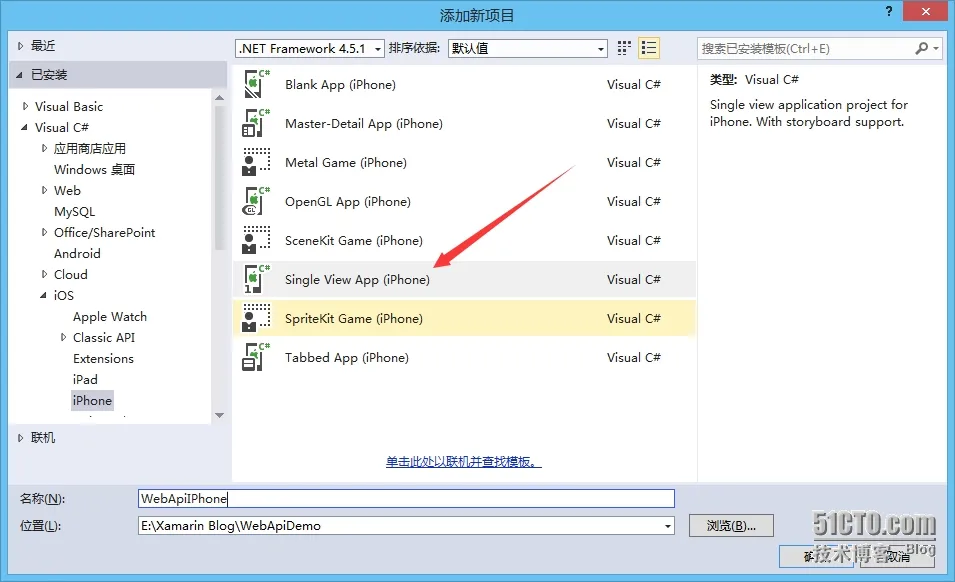Screen dimensions: 955x582
Task: Select iPad category
Action: point(85,379)
